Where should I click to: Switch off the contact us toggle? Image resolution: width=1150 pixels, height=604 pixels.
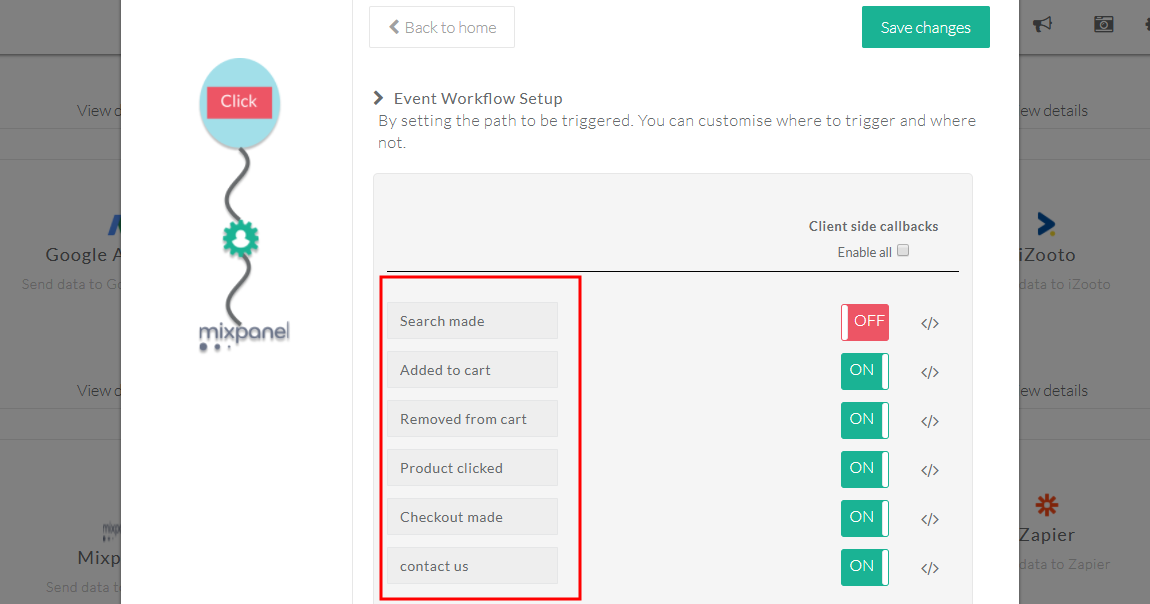pos(865,567)
